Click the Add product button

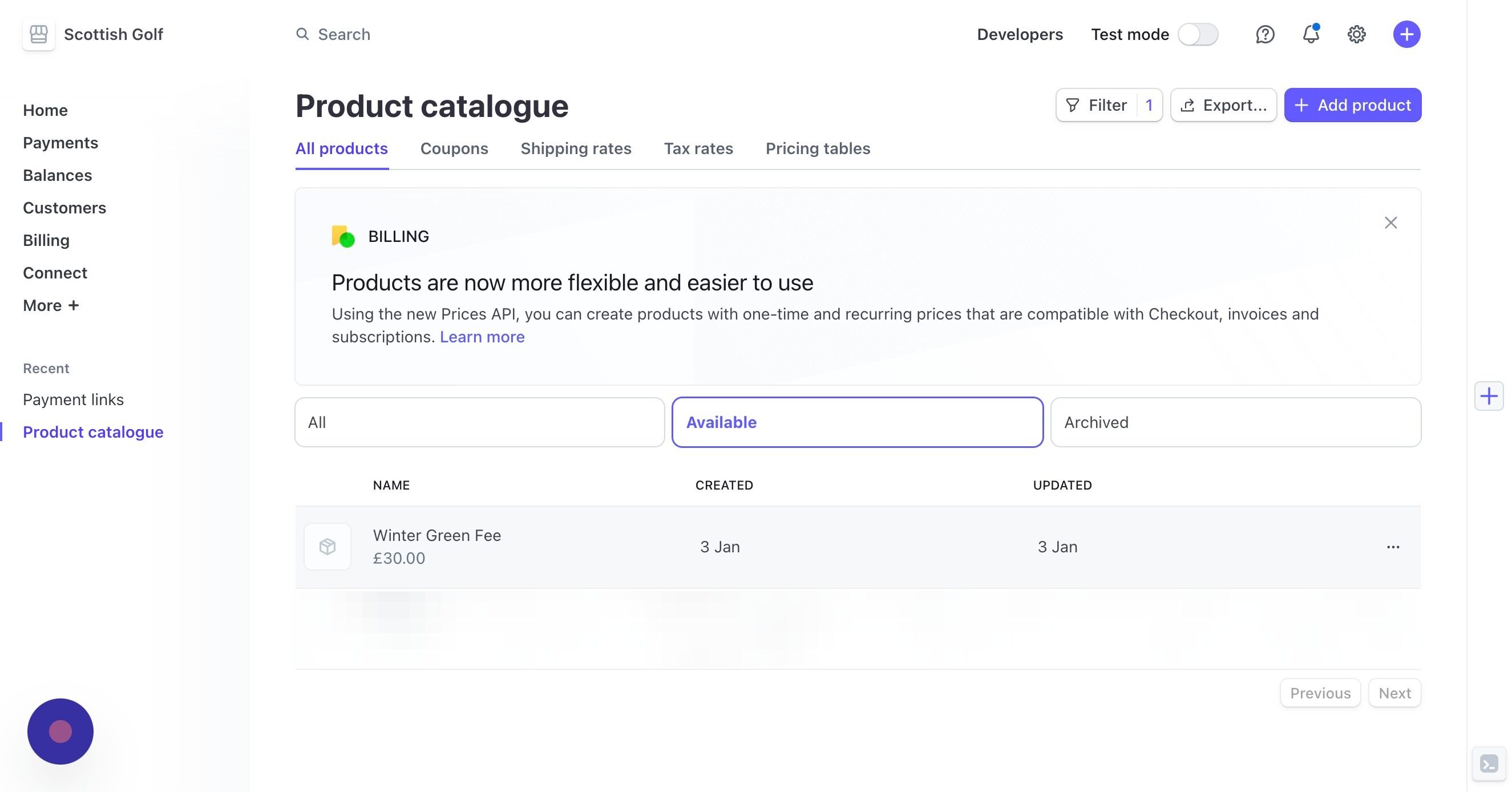pyautogui.click(x=1352, y=105)
